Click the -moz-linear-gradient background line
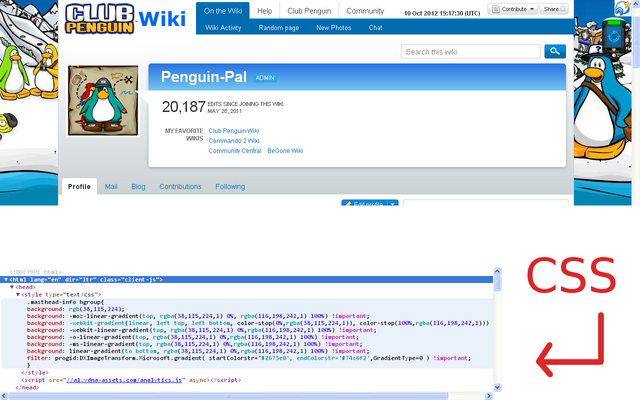Screen dimensions: 640x400 (x=198, y=316)
